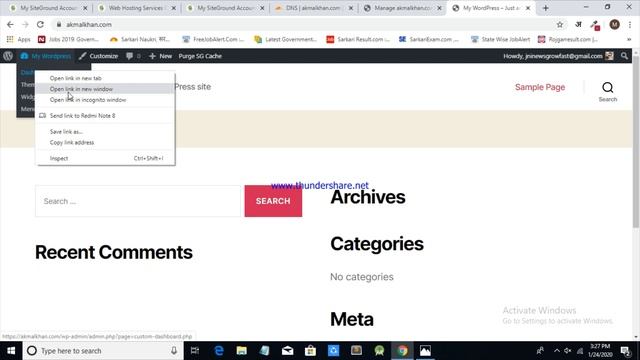Show hidden tray icons chevron
The height and width of the screenshot is (360, 640).
(x=557, y=351)
